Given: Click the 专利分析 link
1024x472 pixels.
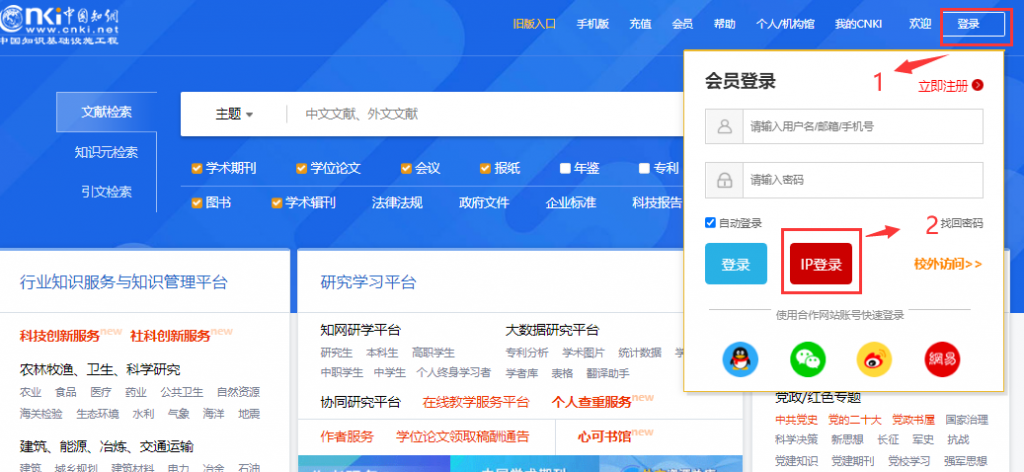Looking at the screenshot, I should tap(527, 353).
